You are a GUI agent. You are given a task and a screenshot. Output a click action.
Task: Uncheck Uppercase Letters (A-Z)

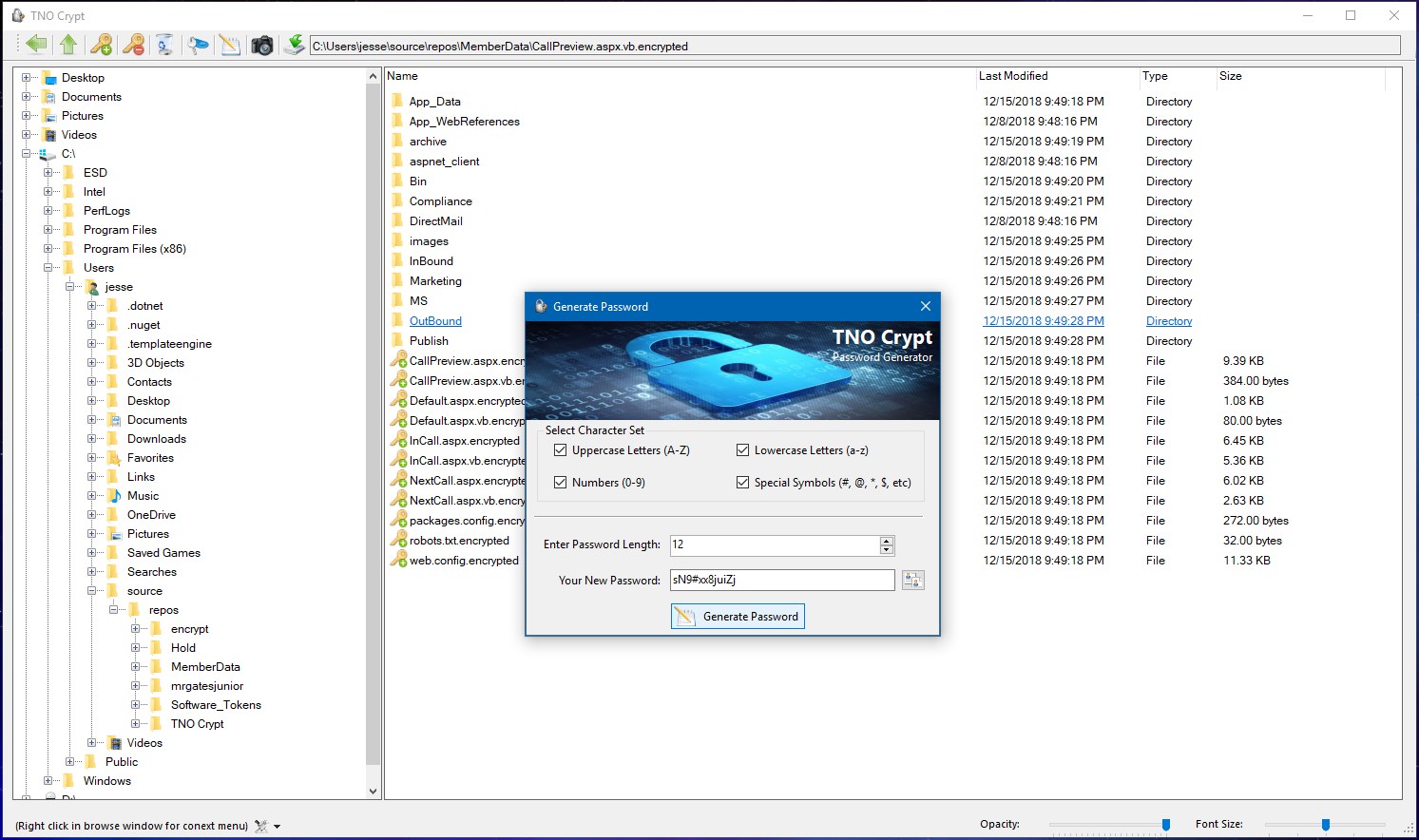click(561, 449)
